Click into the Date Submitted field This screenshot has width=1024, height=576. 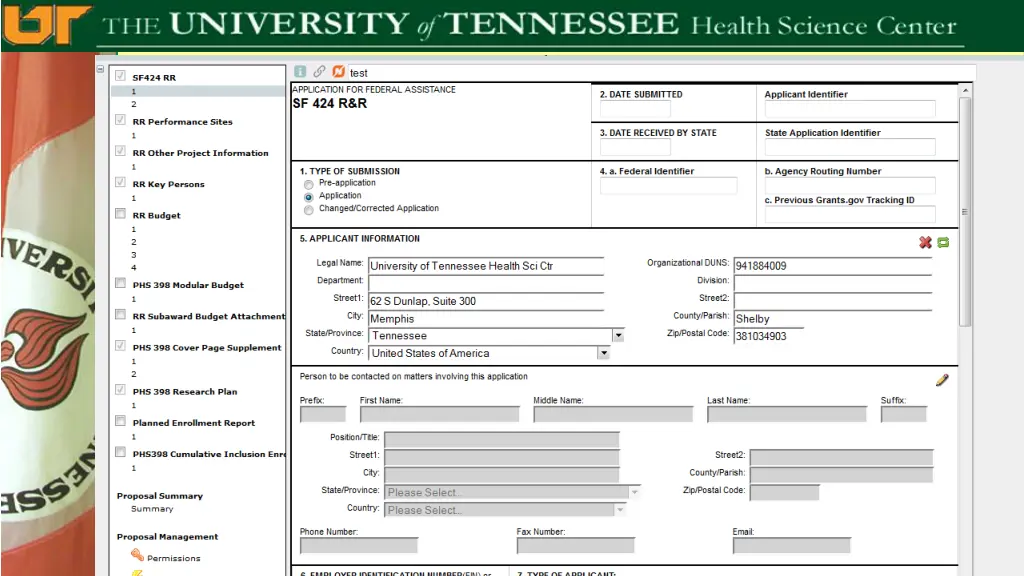point(635,109)
